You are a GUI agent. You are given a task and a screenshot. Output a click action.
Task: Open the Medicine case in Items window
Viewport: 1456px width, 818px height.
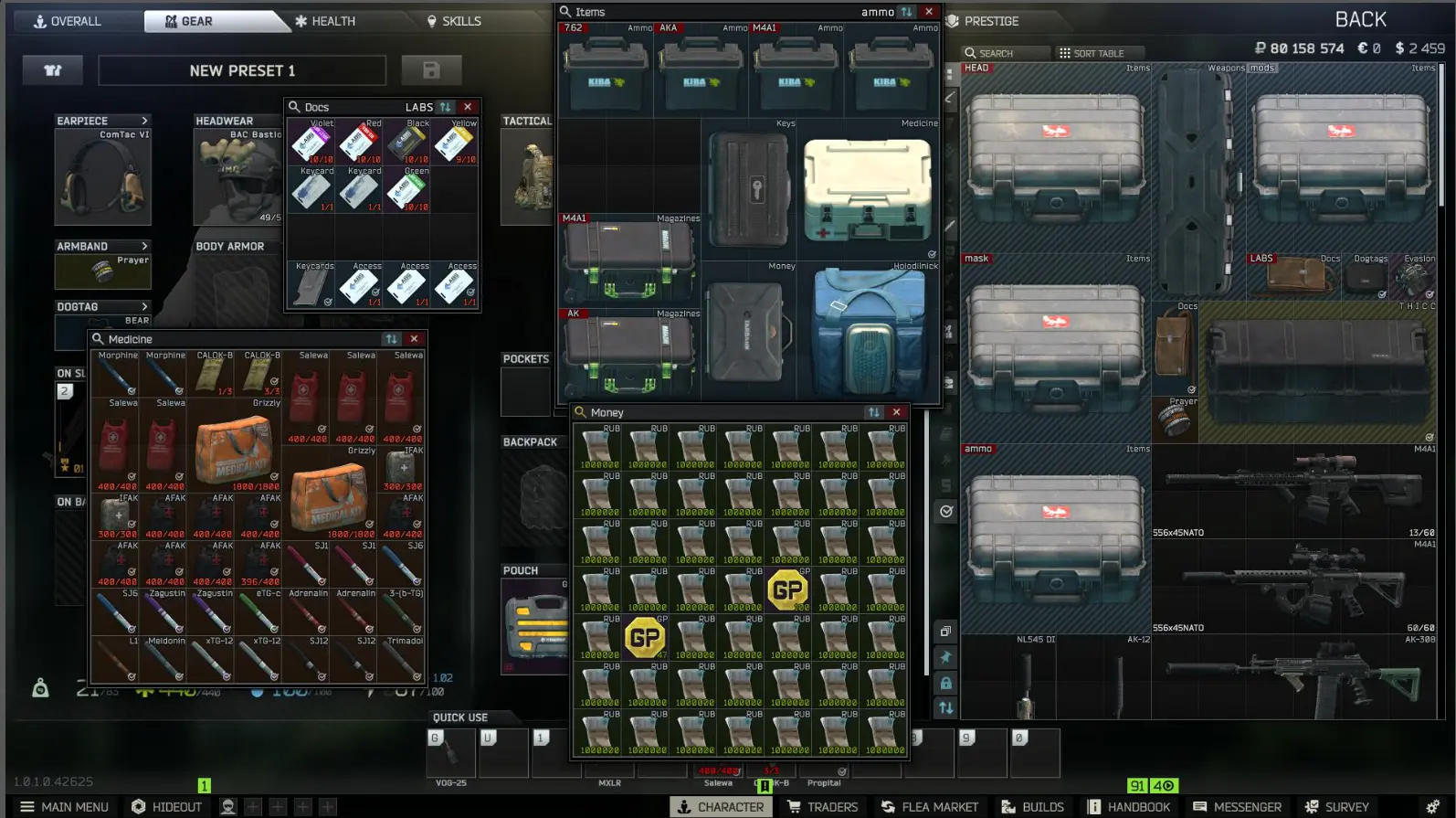click(868, 188)
